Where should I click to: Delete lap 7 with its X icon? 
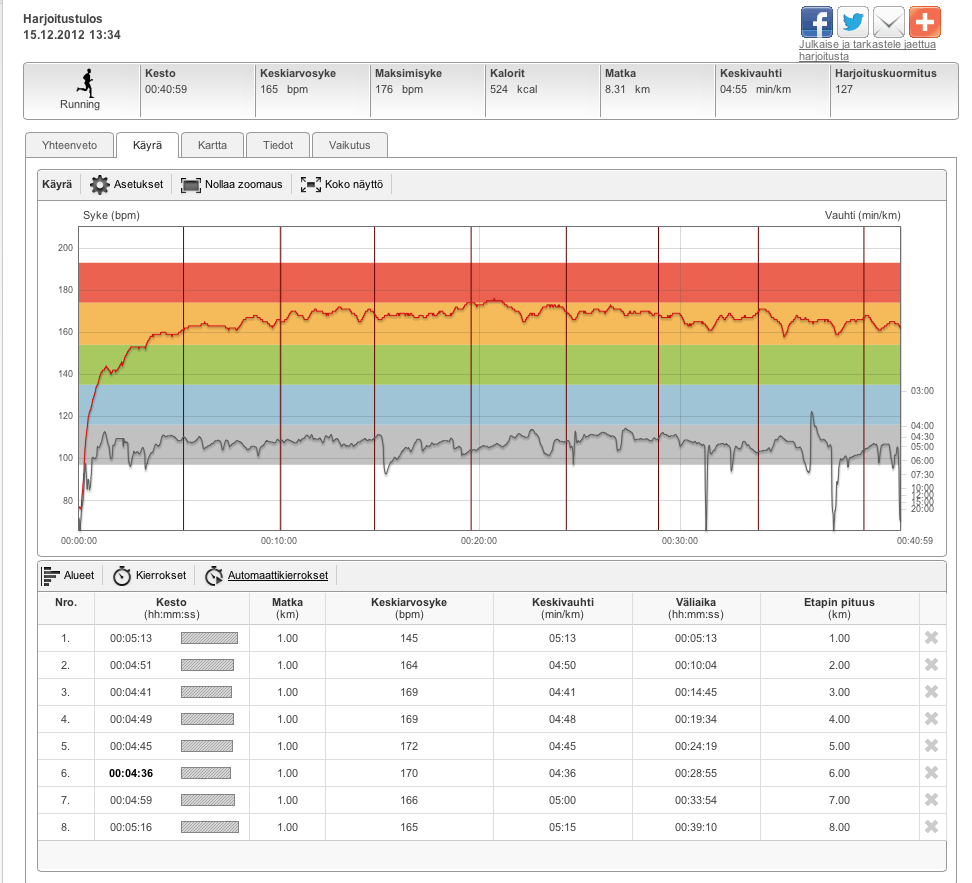(931, 800)
